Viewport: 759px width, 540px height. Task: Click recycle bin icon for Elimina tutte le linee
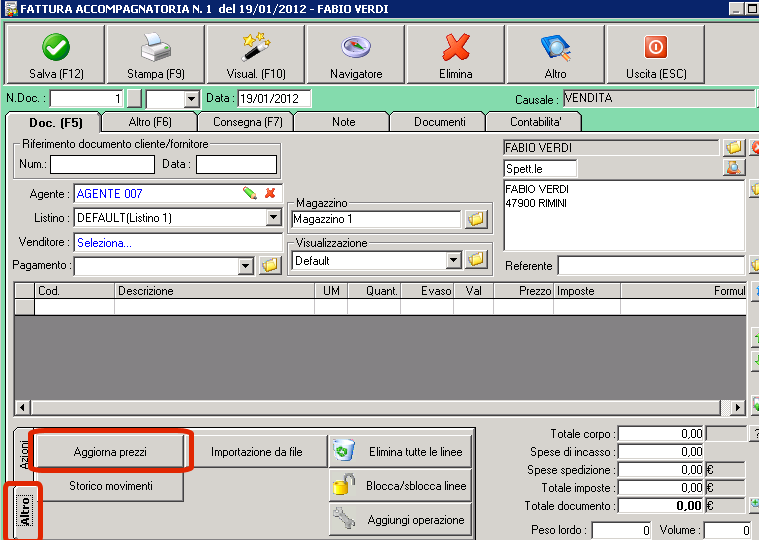click(343, 451)
